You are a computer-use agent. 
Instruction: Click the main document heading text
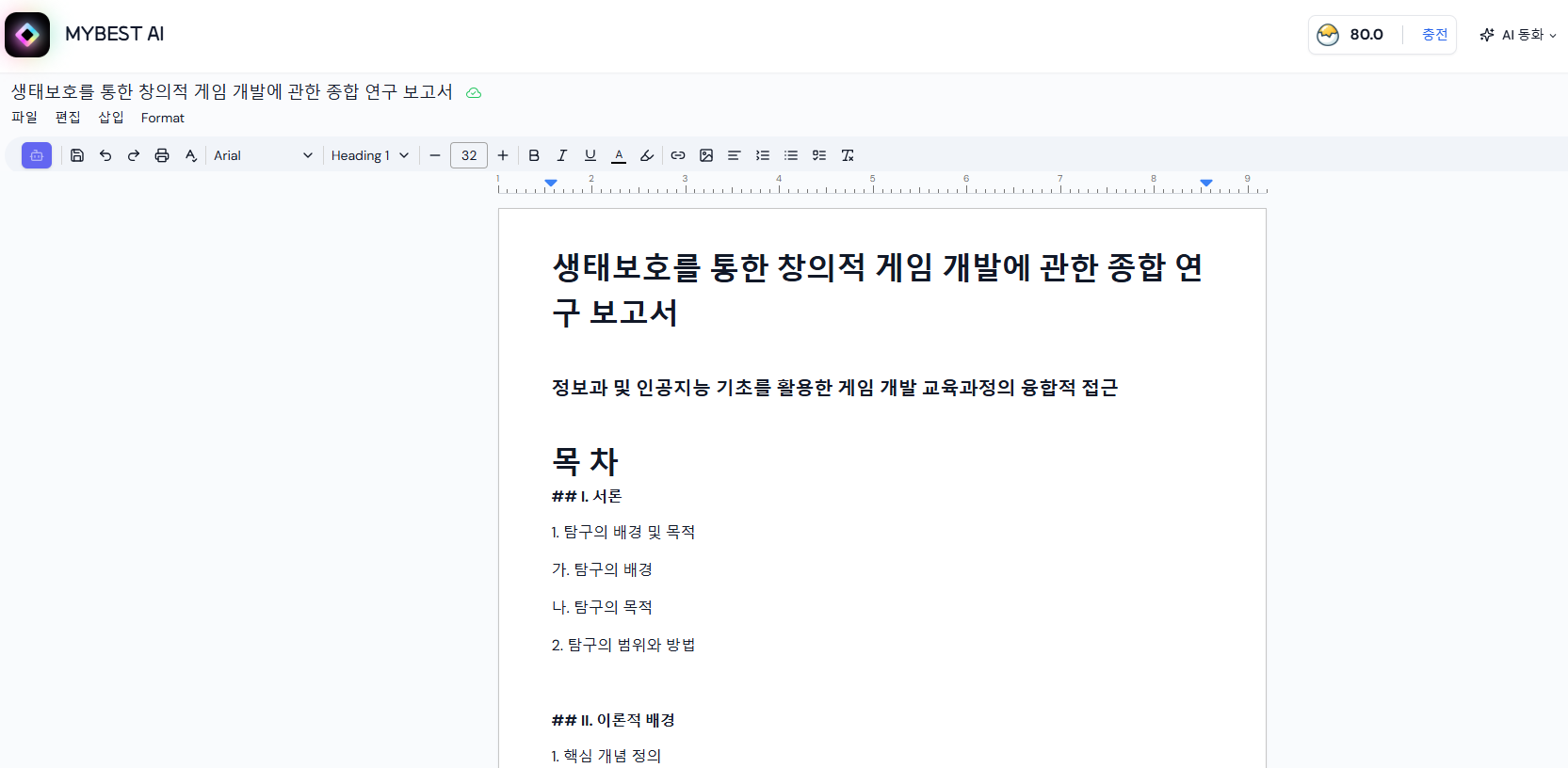(877, 290)
